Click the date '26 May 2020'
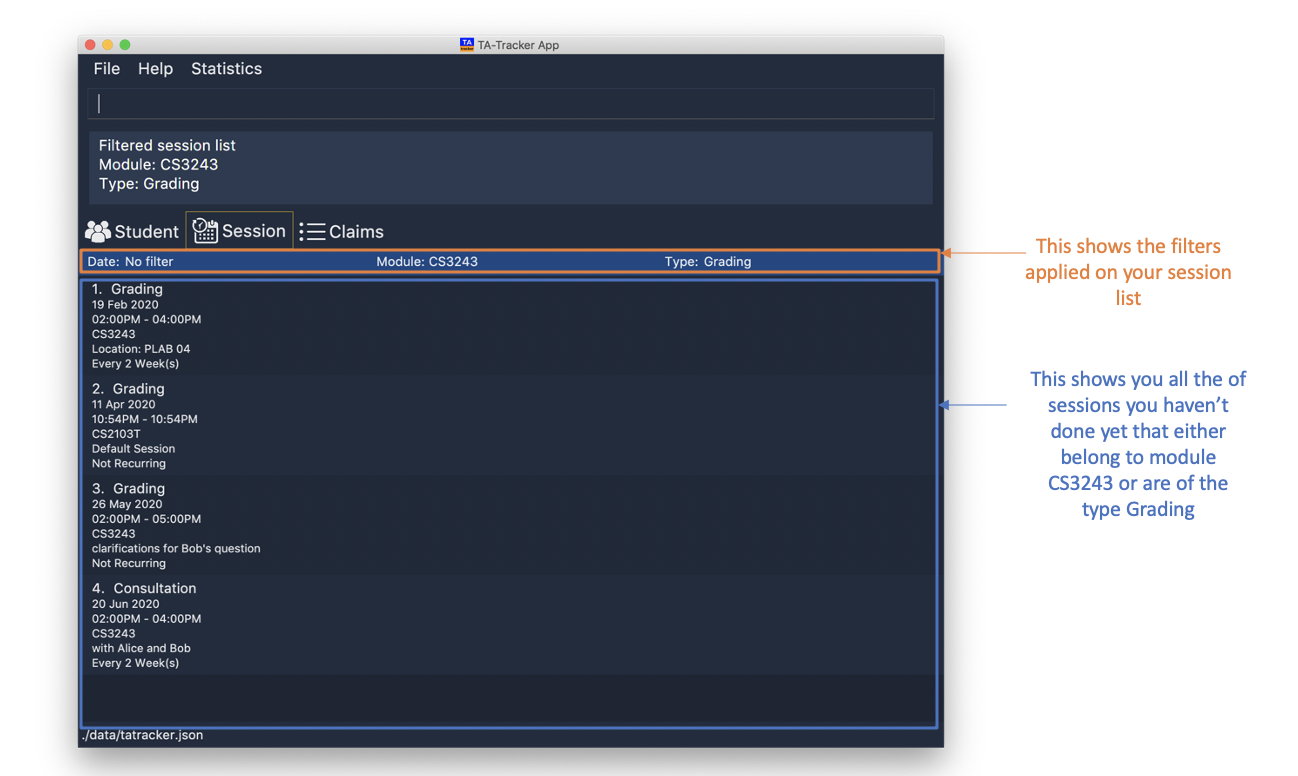This screenshot has height=776, width=1298. [126, 505]
